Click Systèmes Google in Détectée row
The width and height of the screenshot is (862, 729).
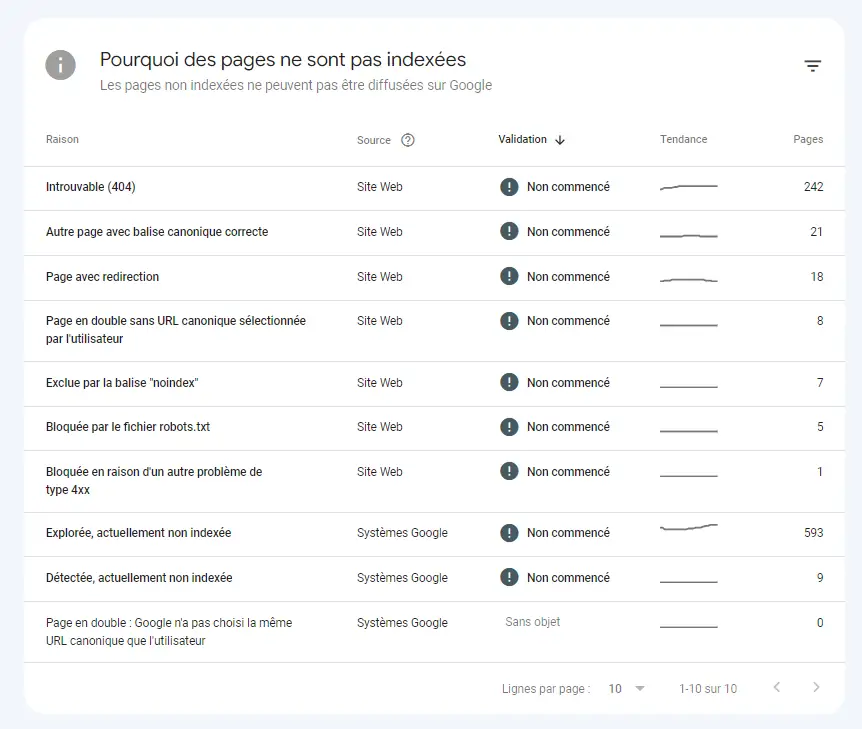pyautogui.click(x=402, y=578)
